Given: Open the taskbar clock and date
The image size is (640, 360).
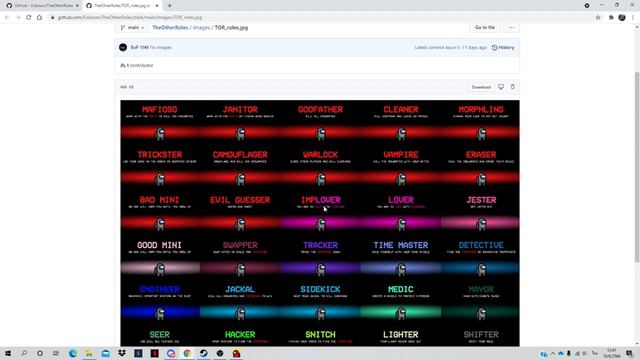Looking at the screenshot, I should 612,353.
